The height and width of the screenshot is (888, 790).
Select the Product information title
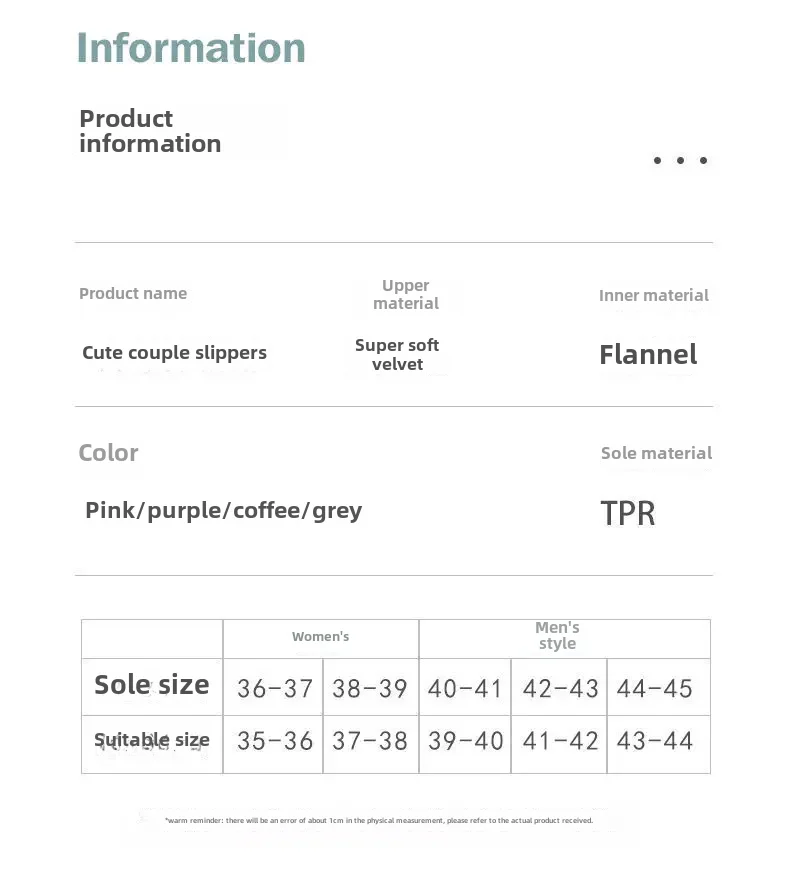[150, 131]
